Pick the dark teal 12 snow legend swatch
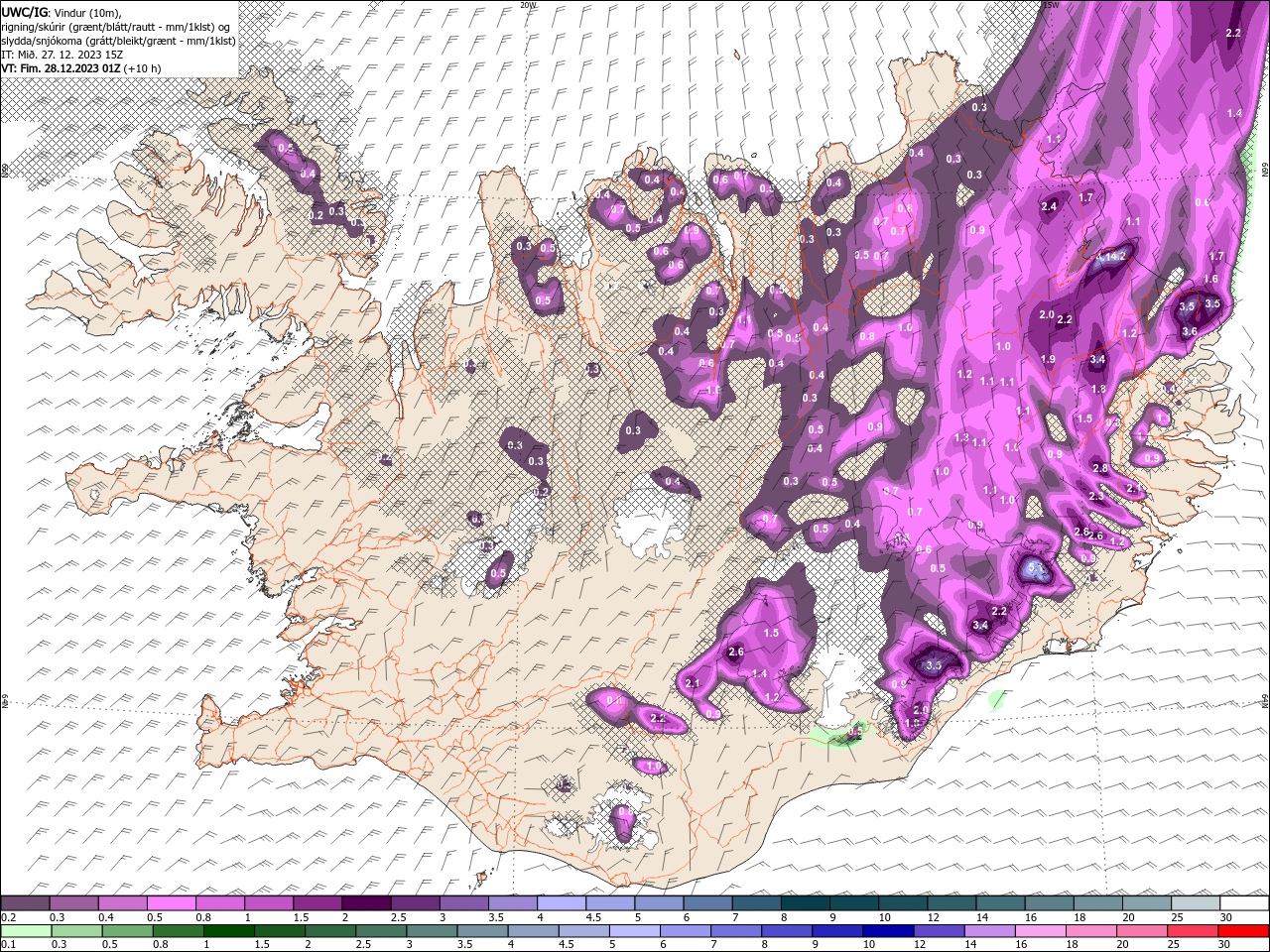This screenshot has height=952, width=1270. (952, 903)
